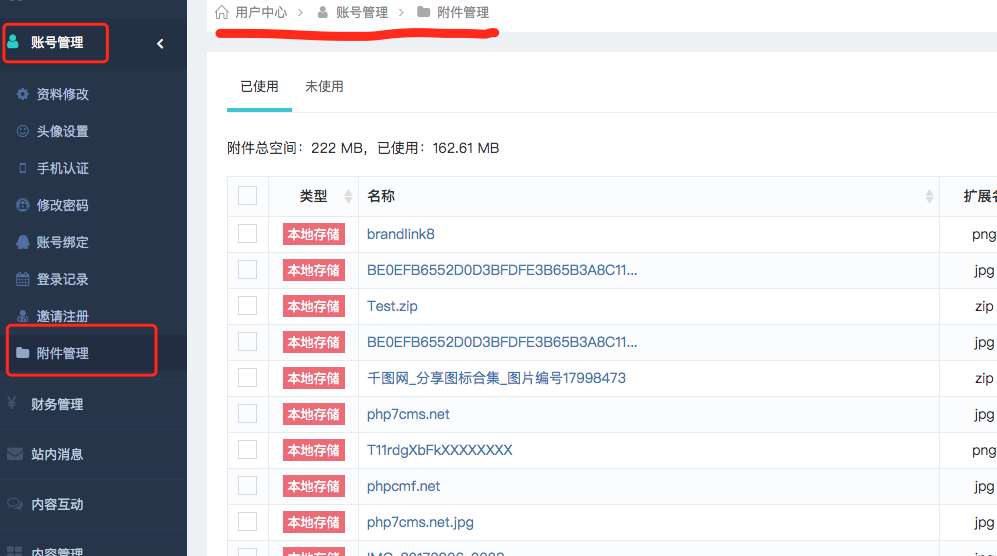Viewport: 997px width, 556px height.
Task: Switch to the 已使用 tab
Action: point(259,87)
